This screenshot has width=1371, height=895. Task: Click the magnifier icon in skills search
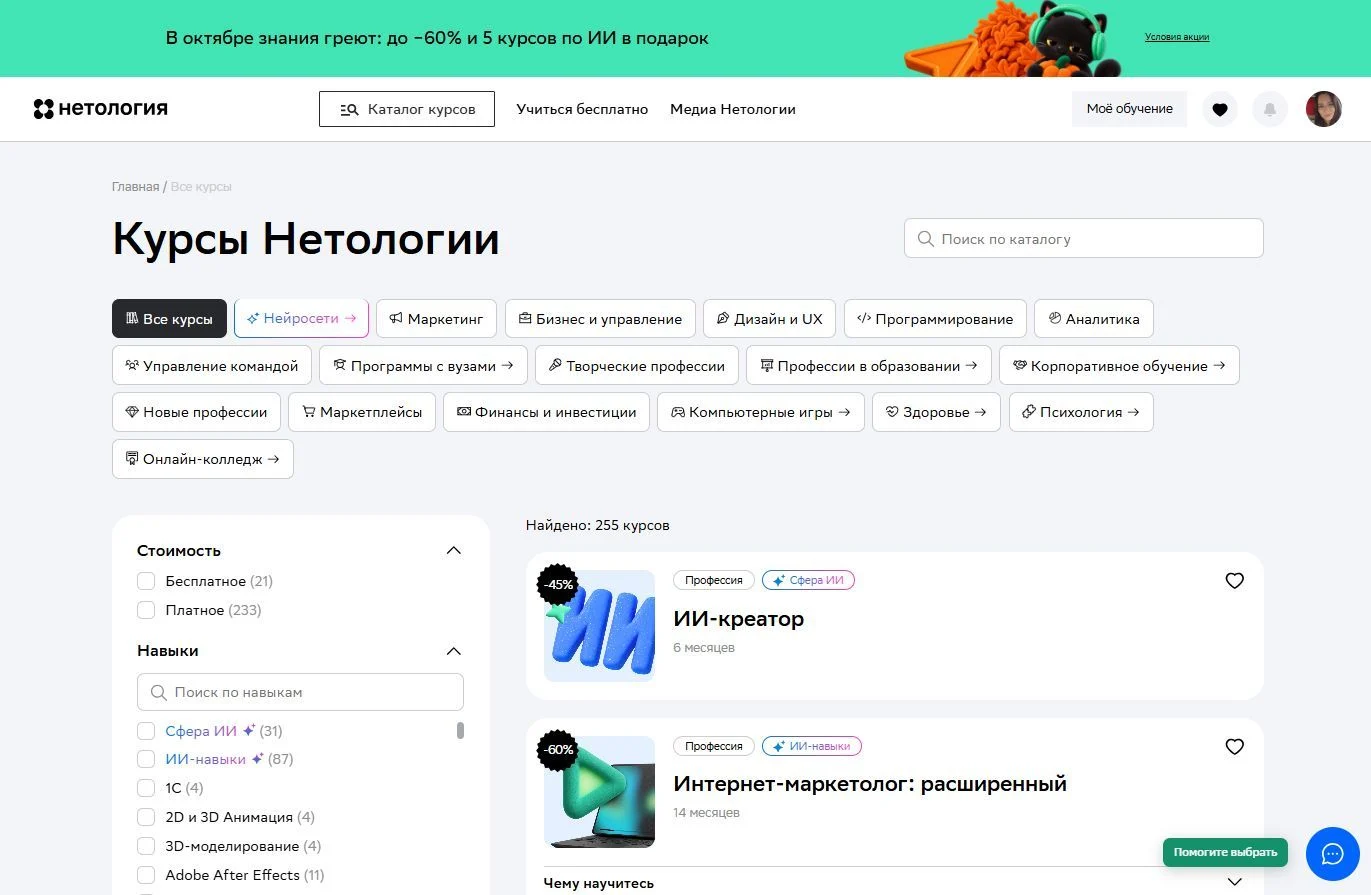158,692
